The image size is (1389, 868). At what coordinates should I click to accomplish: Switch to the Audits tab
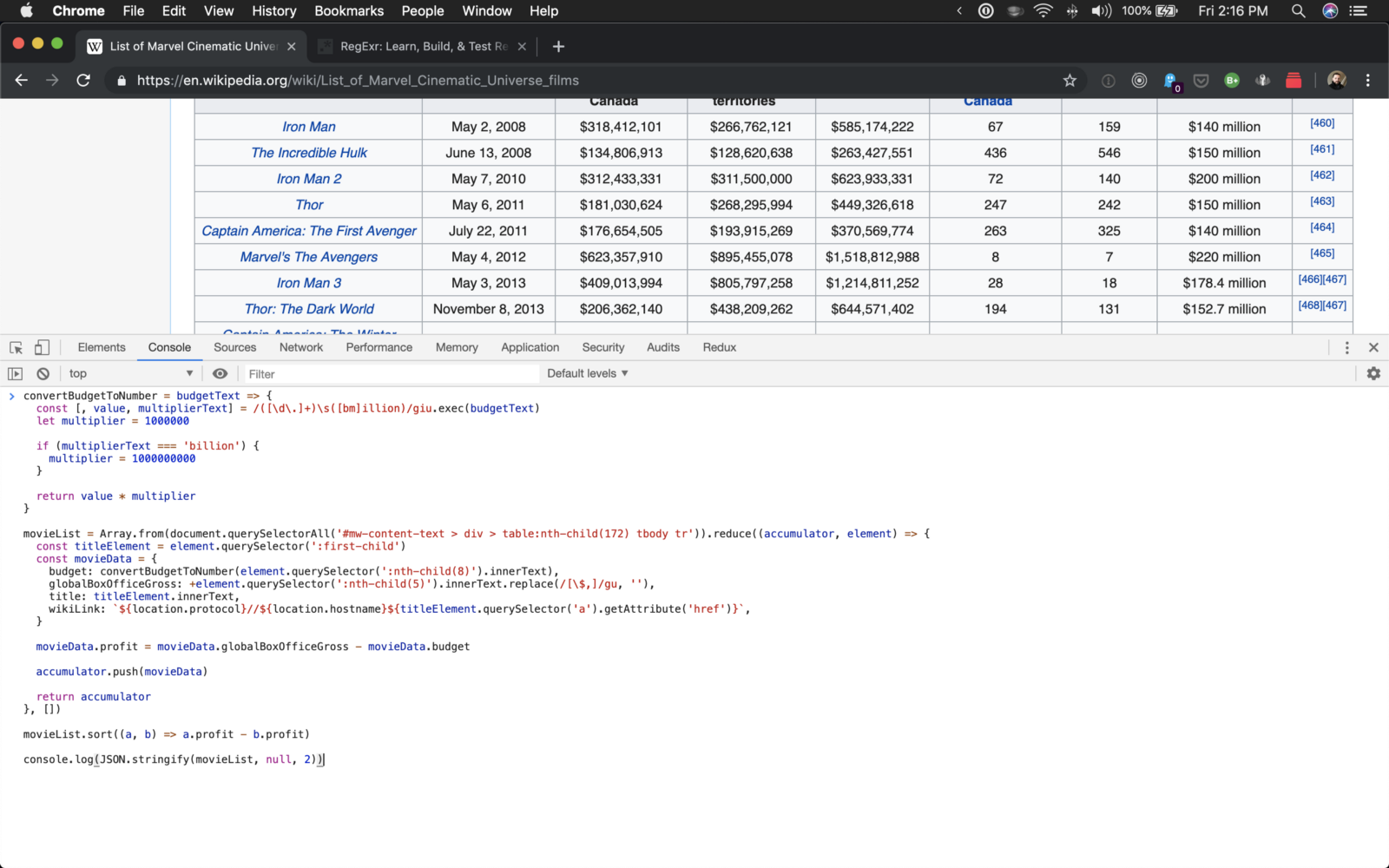pyautogui.click(x=663, y=347)
